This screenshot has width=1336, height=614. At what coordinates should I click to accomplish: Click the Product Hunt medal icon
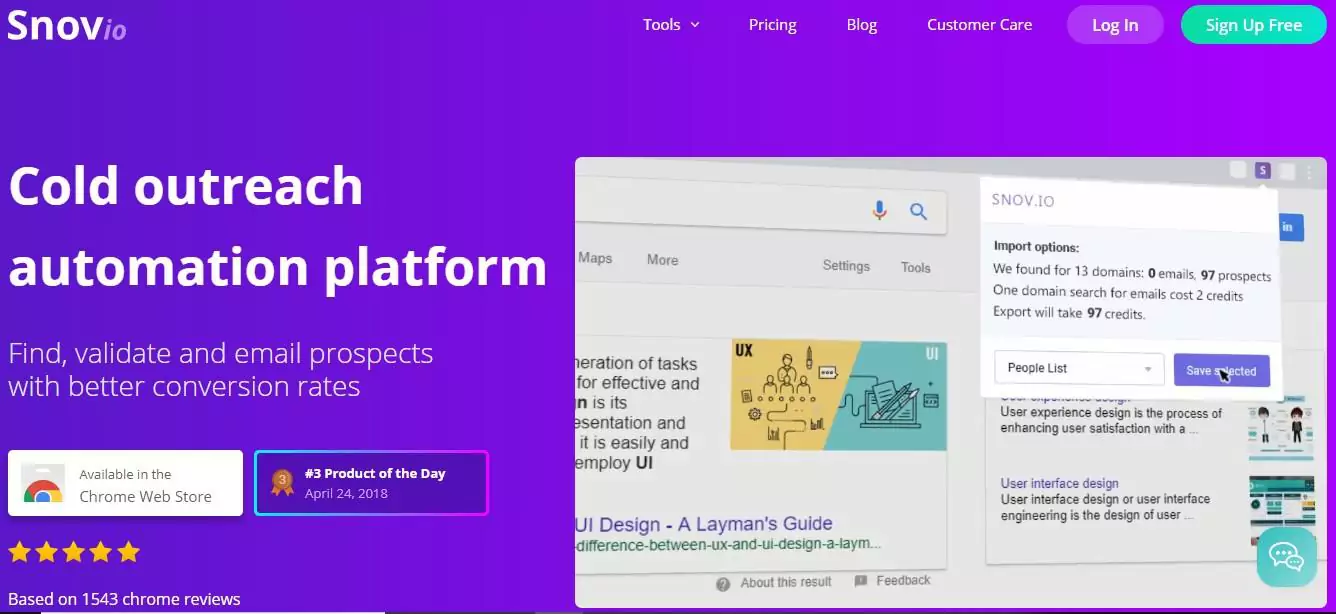(x=282, y=483)
